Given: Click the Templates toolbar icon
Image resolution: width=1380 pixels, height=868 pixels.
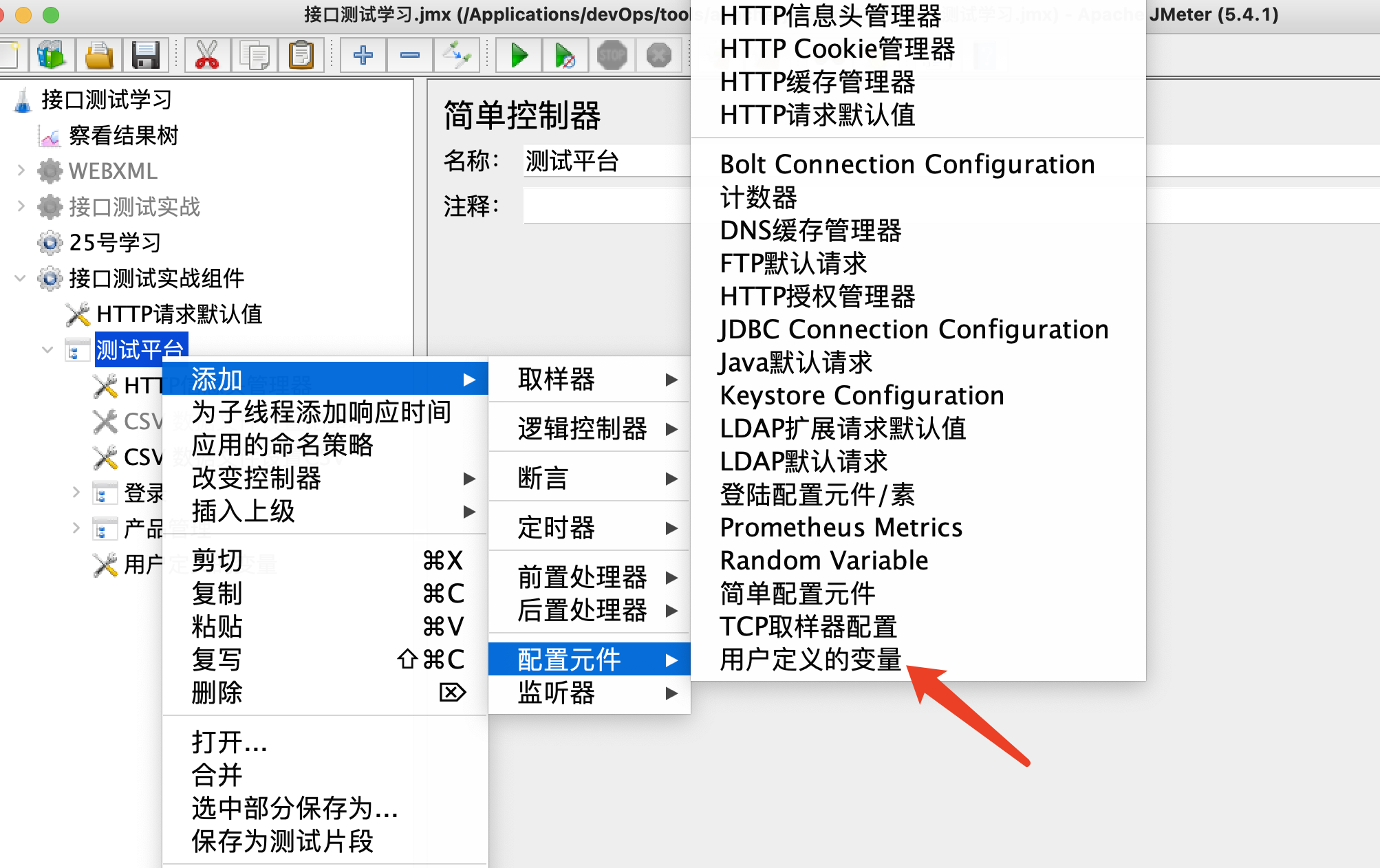Looking at the screenshot, I should click(x=52, y=55).
